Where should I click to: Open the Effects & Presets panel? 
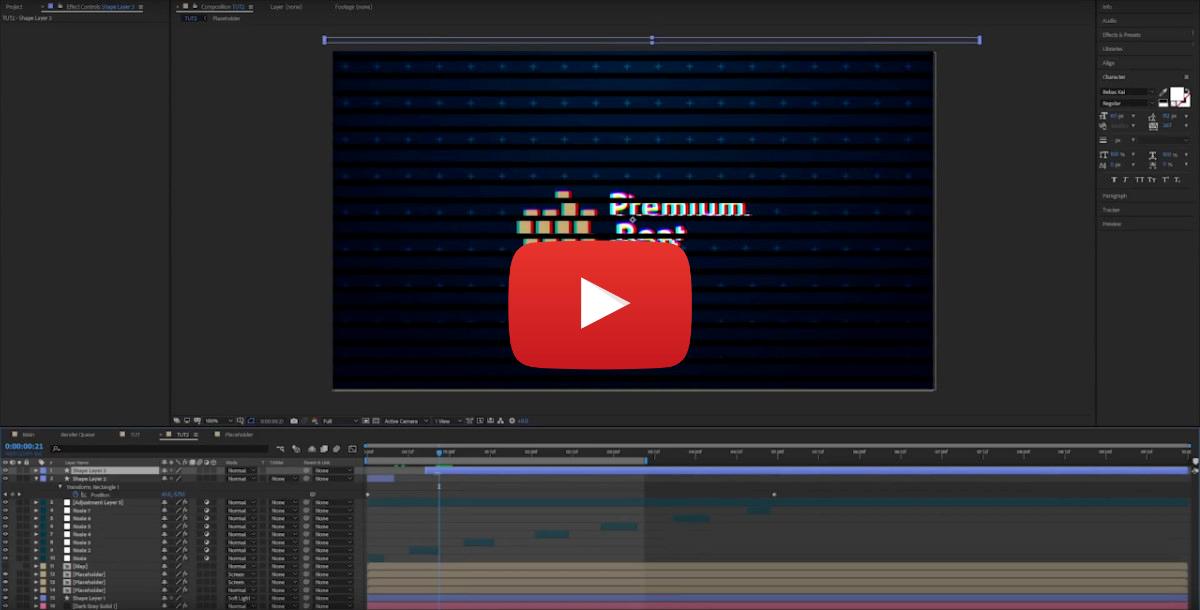pos(1125,34)
